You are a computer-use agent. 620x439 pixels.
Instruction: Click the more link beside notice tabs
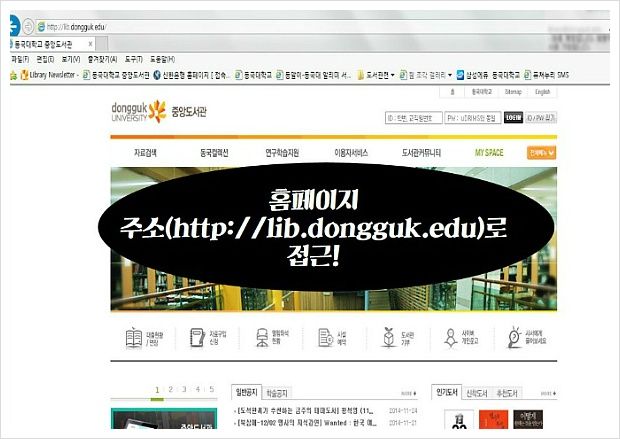(409, 394)
